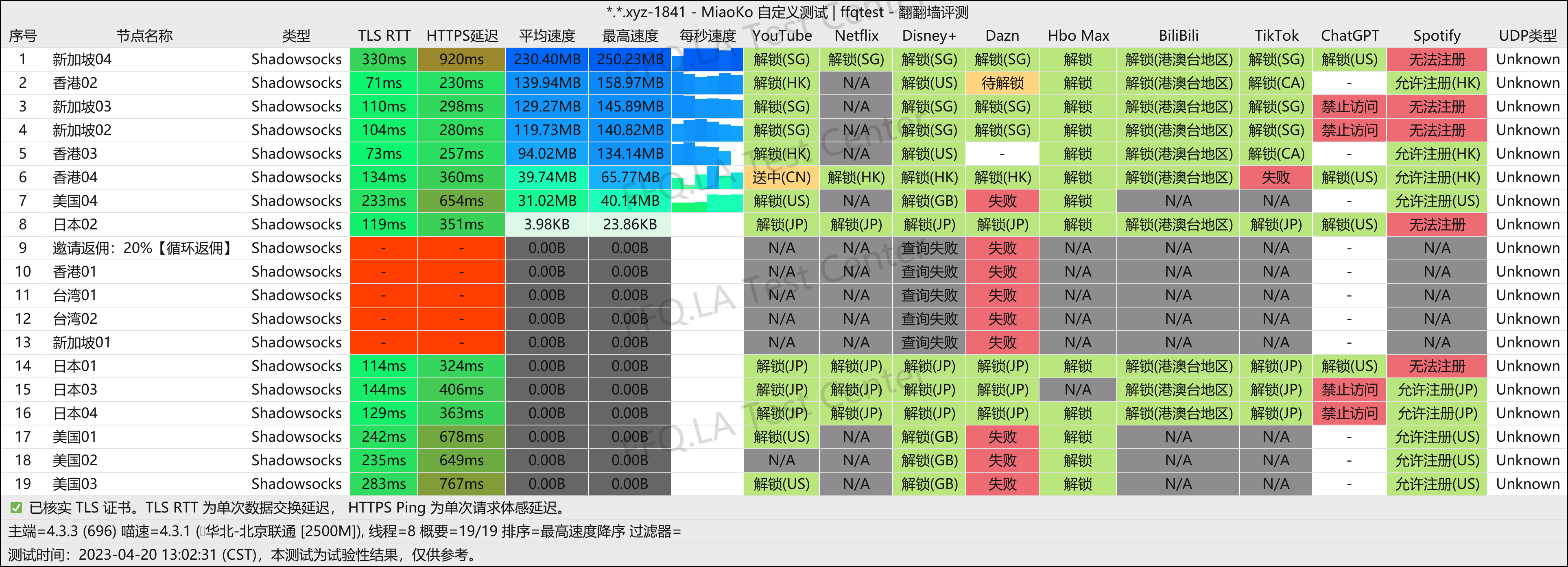Click the Spotify column header

(x=1437, y=36)
